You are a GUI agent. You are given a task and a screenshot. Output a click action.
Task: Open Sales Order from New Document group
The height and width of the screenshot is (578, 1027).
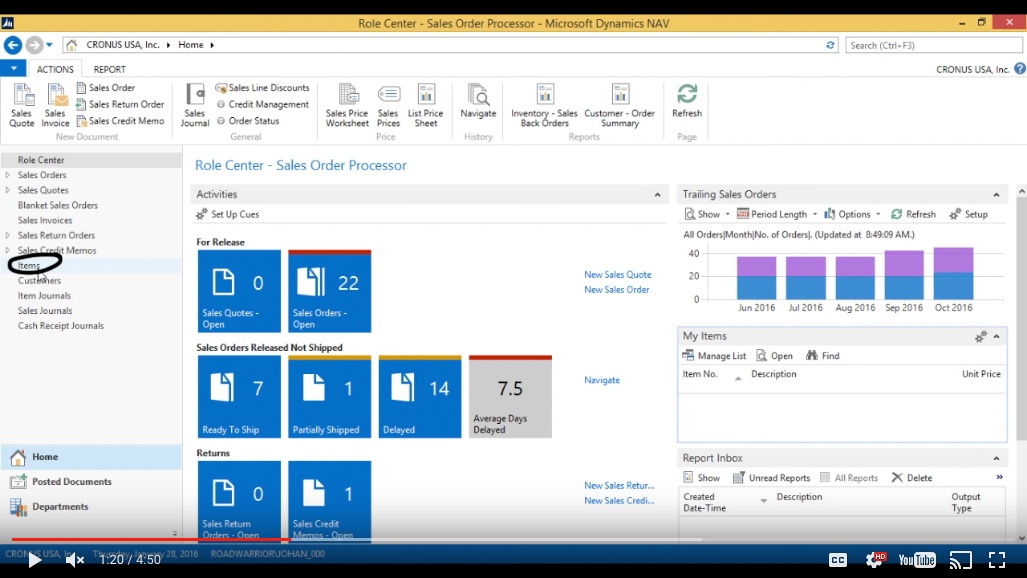click(106, 88)
